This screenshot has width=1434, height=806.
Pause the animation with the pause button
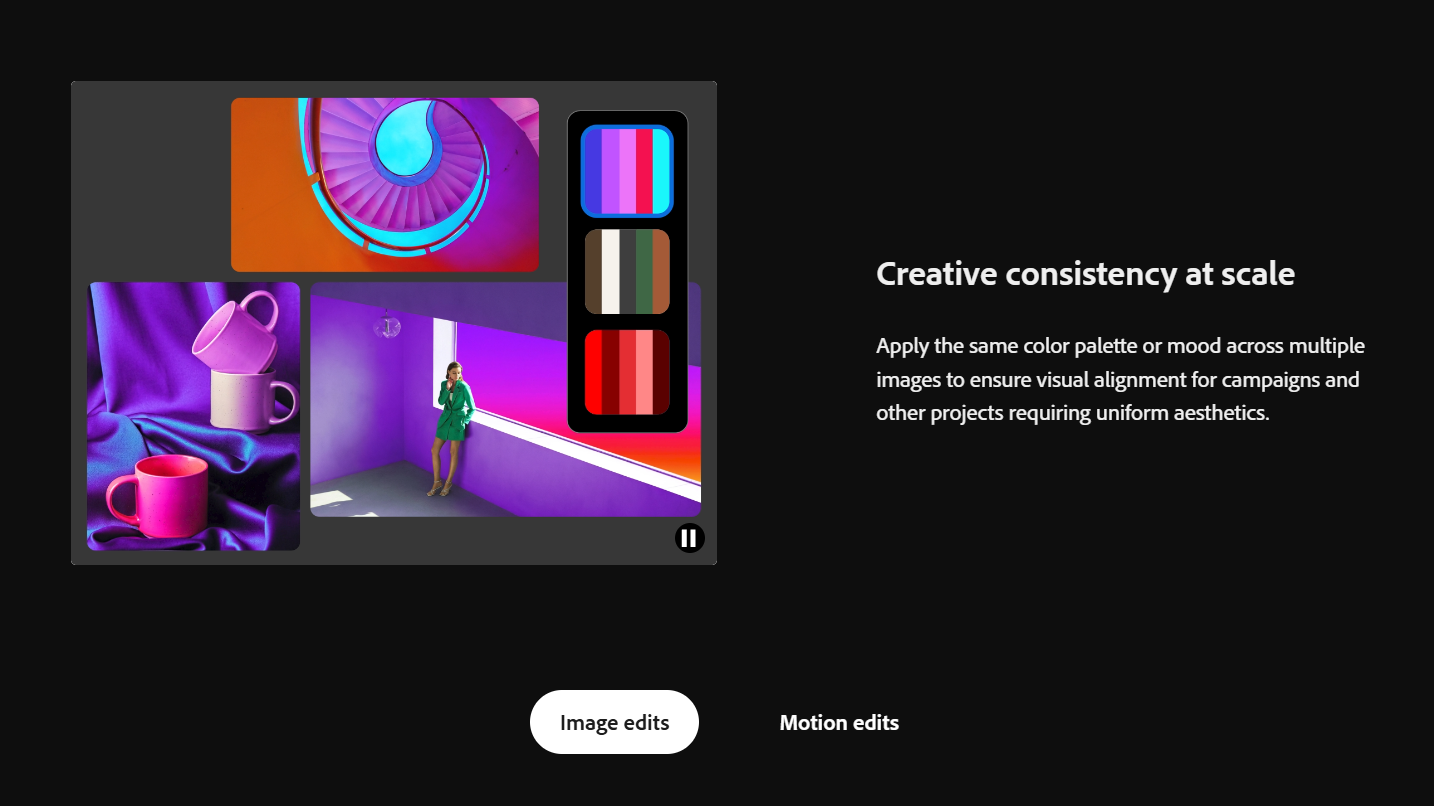point(689,538)
